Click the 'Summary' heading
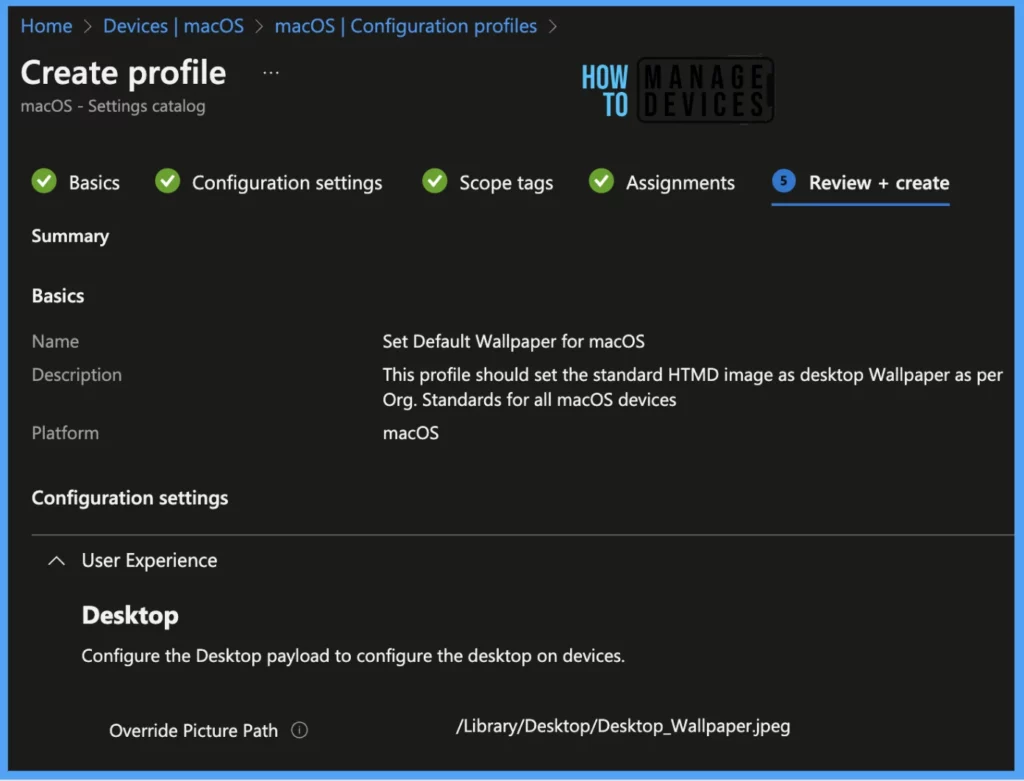Screen dimensions: 1024x781 (x=70, y=236)
